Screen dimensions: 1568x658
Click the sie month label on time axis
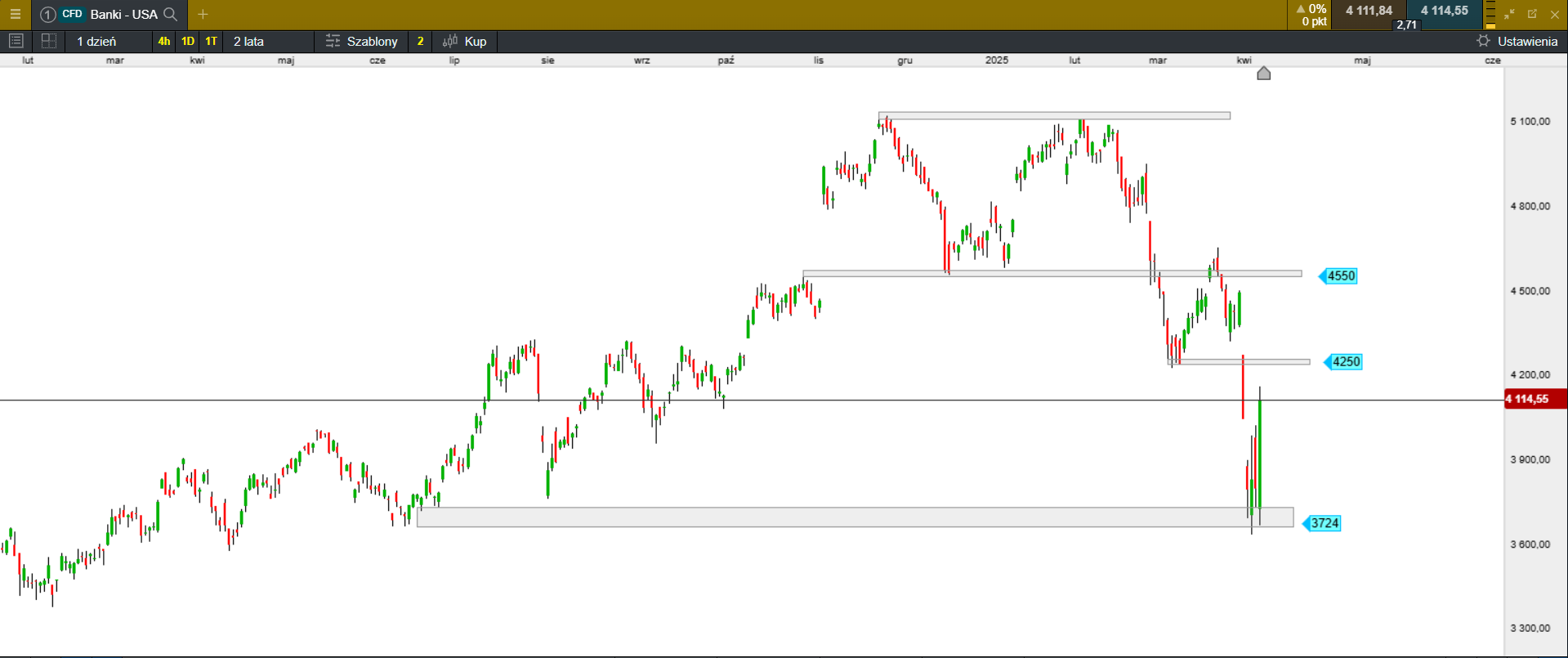click(x=547, y=60)
